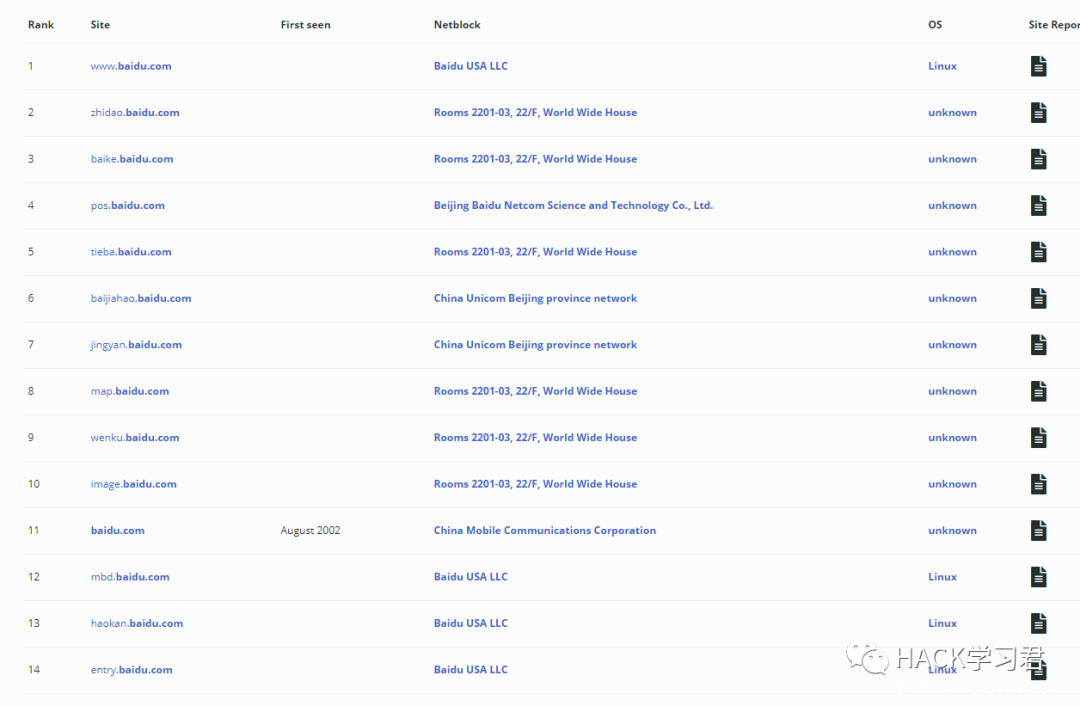The width and height of the screenshot is (1080, 706).
Task: Open site report icon for jingyan.baidu.com
Action: [1039, 344]
